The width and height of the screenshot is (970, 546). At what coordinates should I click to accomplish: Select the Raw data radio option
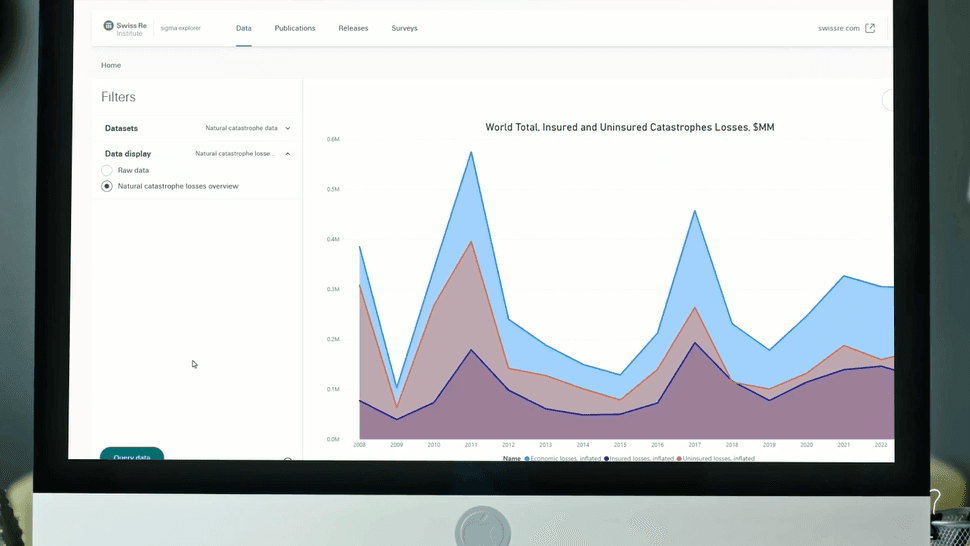tap(107, 171)
